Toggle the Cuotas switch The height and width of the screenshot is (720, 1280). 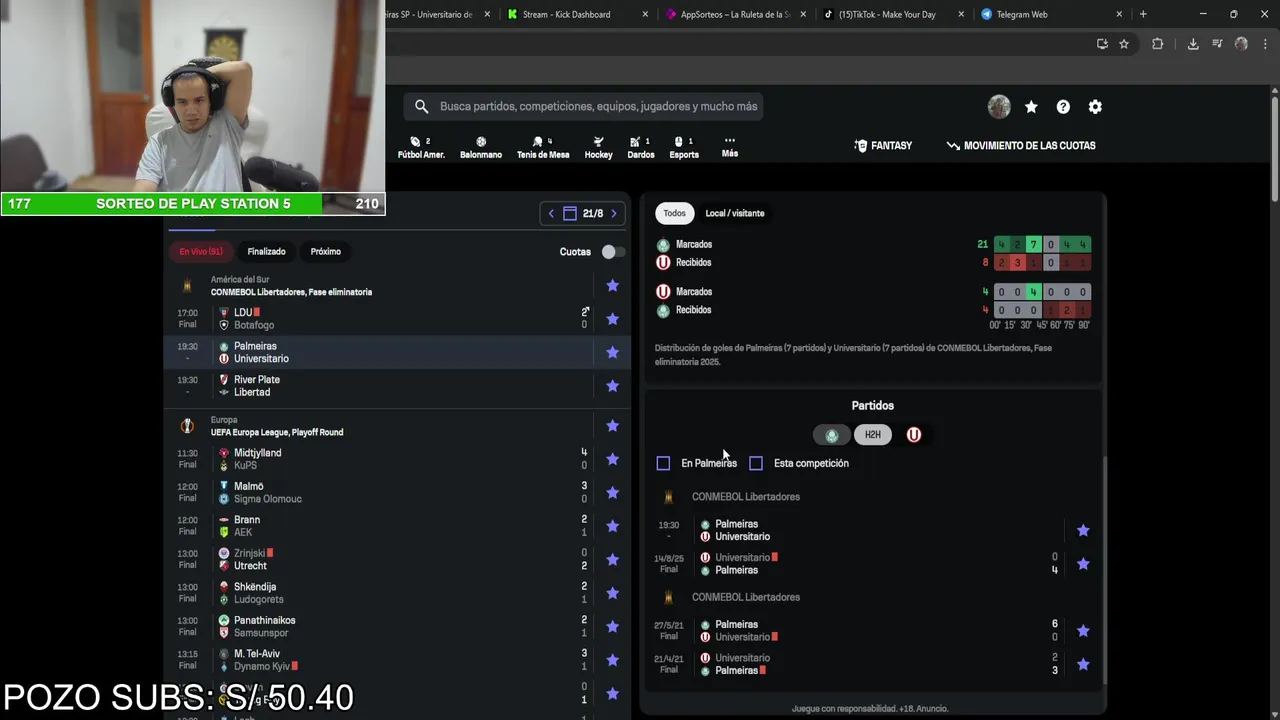pyautogui.click(x=612, y=252)
